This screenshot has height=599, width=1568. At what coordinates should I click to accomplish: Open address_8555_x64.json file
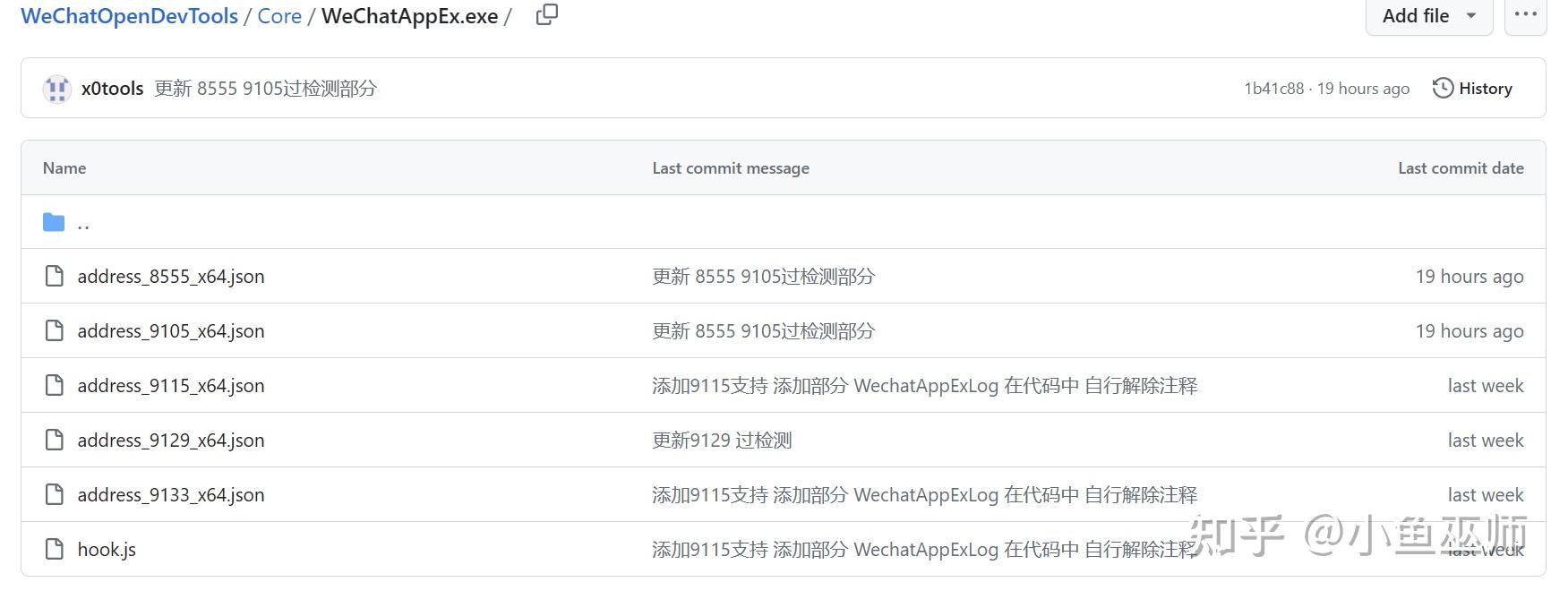coord(171,277)
